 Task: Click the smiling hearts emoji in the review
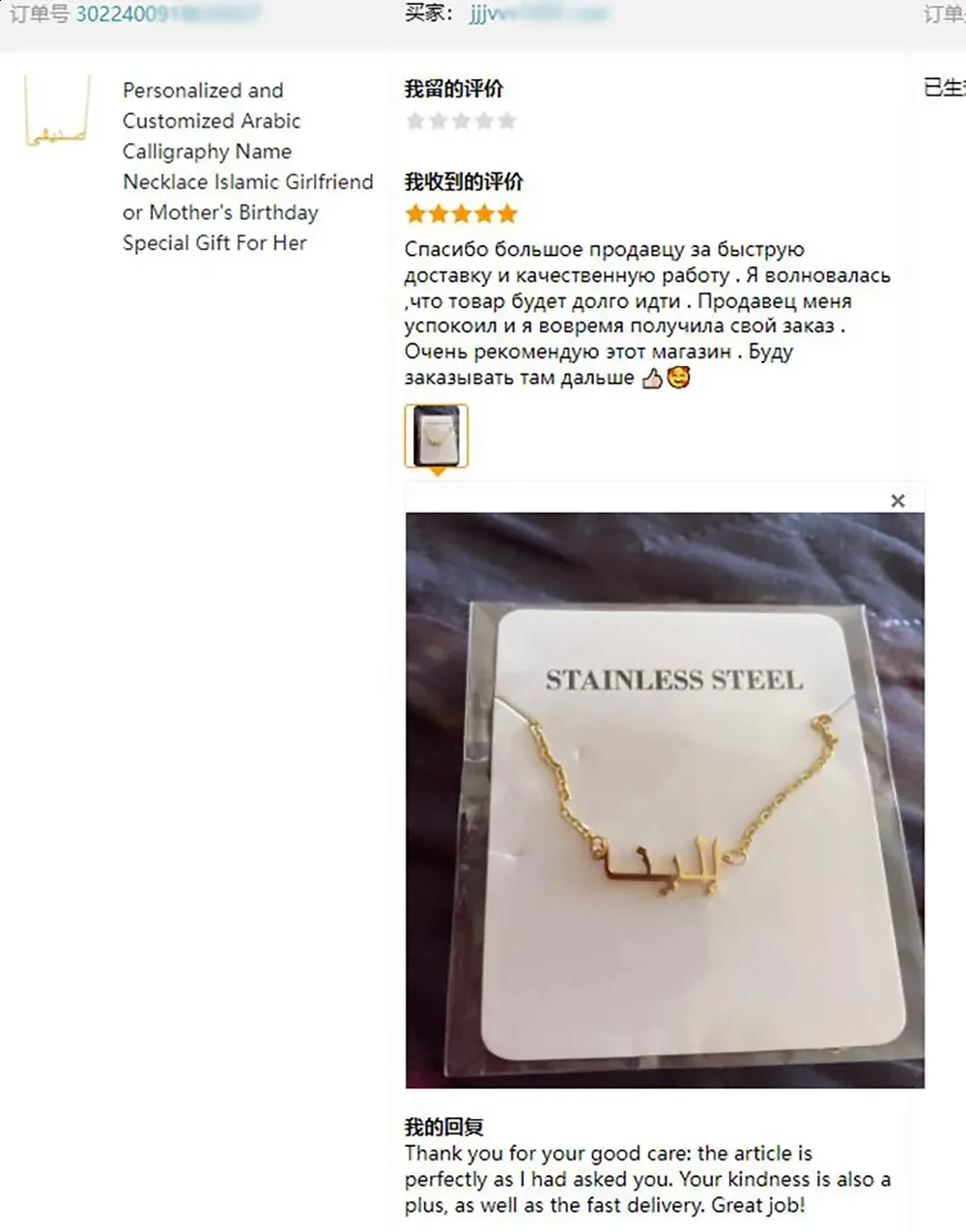[x=678, y=378]
